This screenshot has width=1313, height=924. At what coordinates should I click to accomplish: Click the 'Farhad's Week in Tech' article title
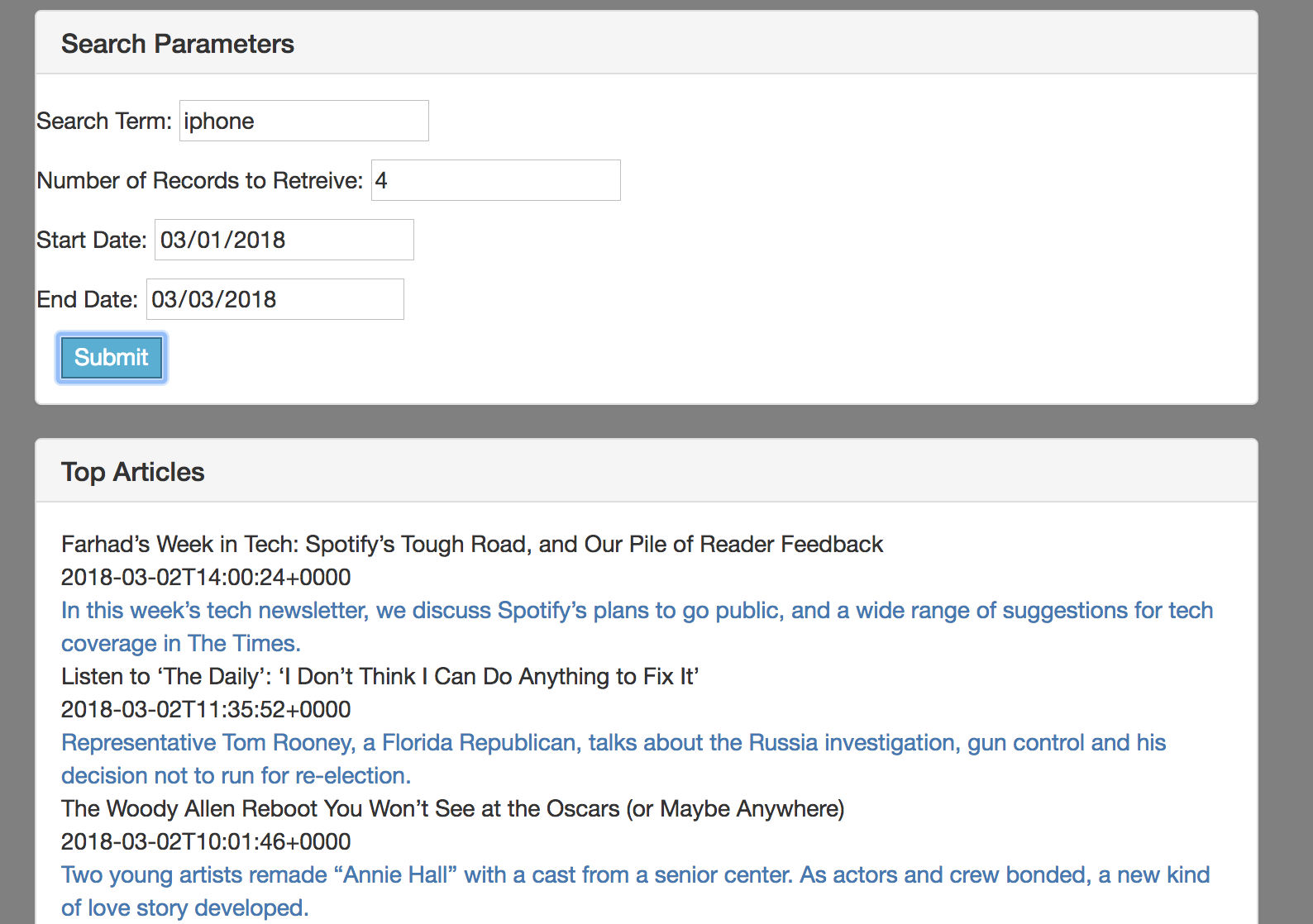coord(471,545)
